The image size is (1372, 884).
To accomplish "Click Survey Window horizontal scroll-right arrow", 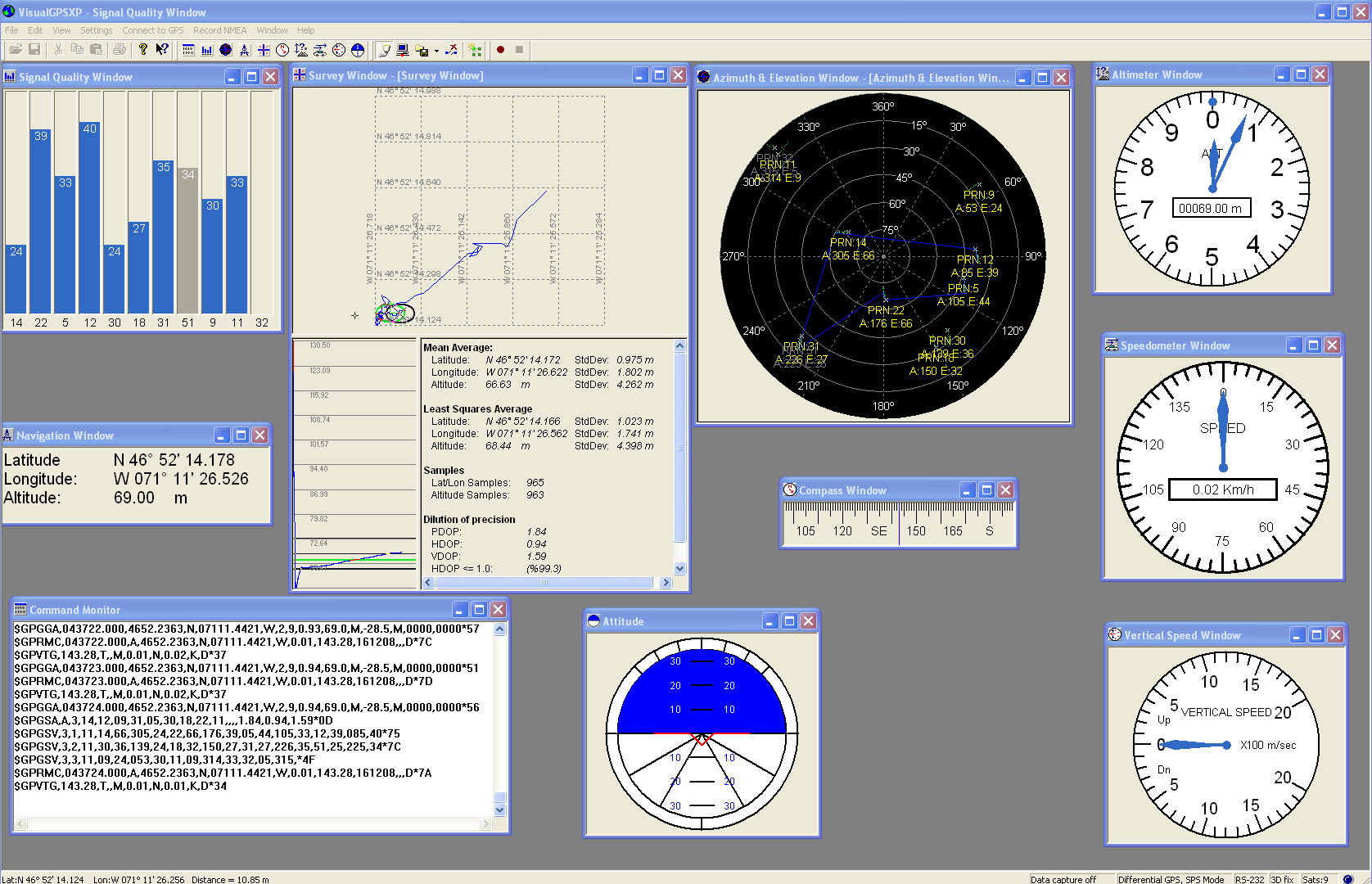I will (665, 583).
